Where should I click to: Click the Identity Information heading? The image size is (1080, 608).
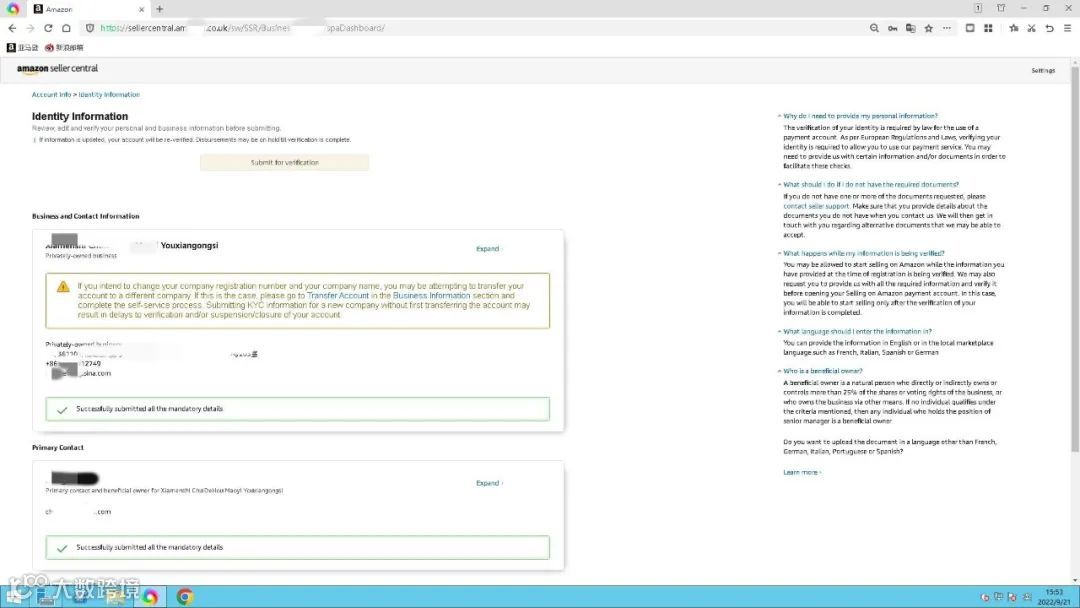coord(80,116)
